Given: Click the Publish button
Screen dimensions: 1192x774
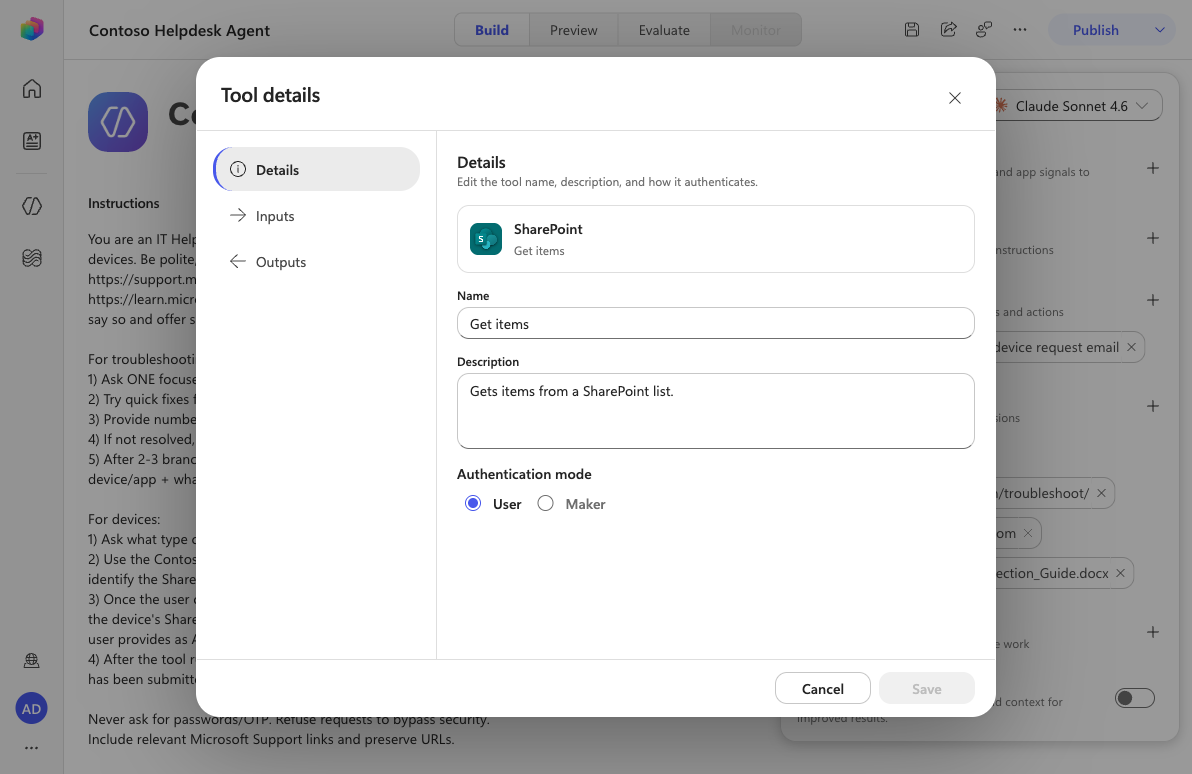Looking at the screenshot, I should pyautogui.click(x=1095, y=30).
